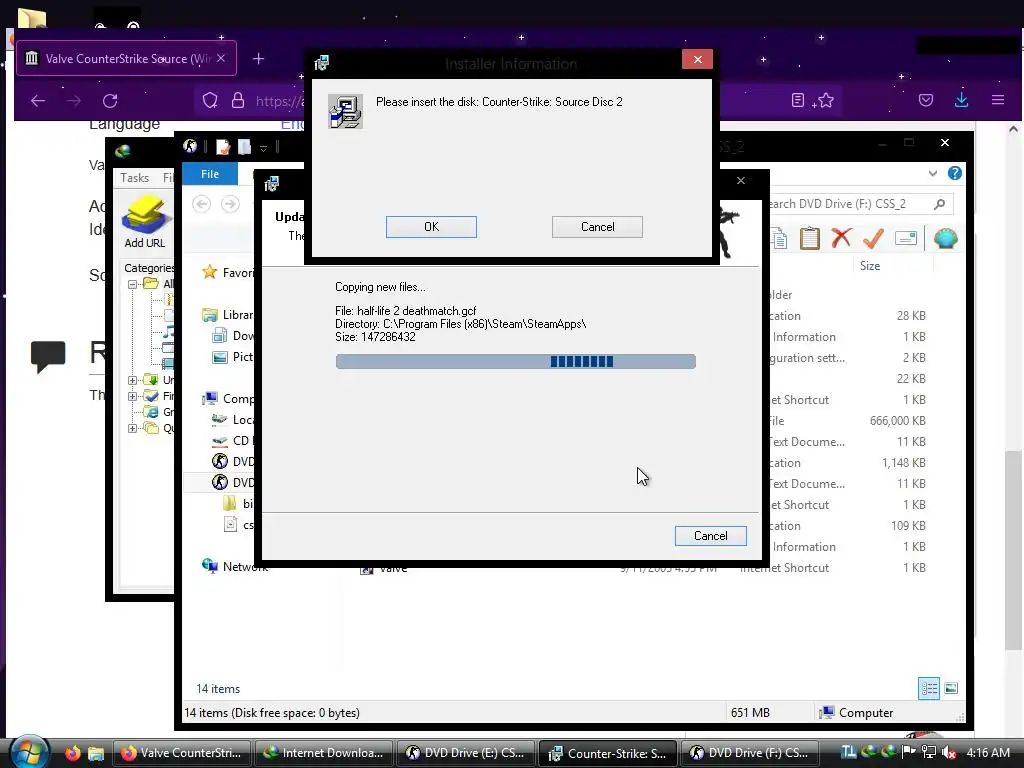This screenshot has height=768, width=1024.
Task: Select Favorites in the navigation pane
Action: click(227, 272)
